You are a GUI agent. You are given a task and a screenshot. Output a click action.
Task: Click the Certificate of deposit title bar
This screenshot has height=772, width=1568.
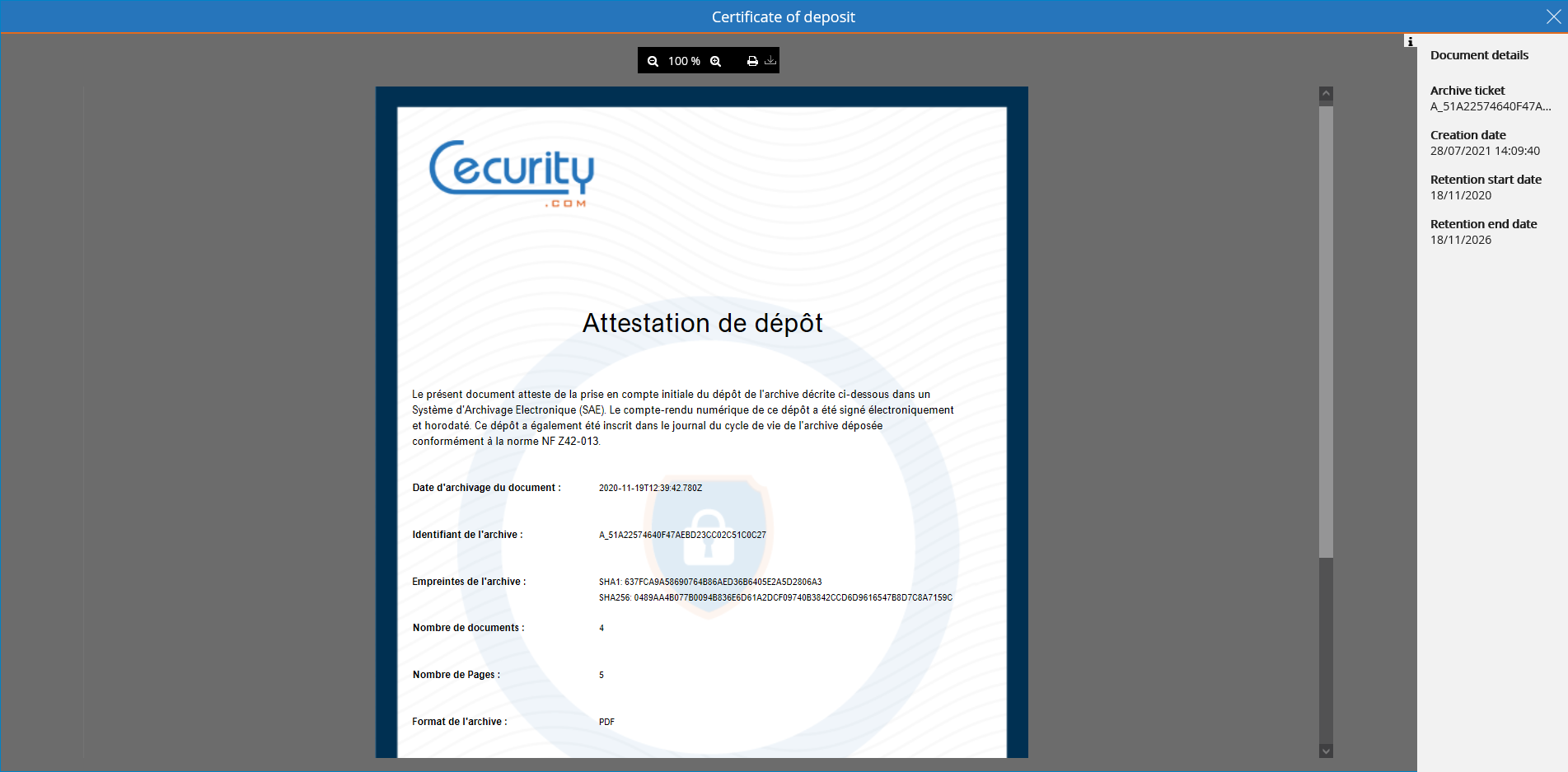pyautogui.click(x=783, y=16)
